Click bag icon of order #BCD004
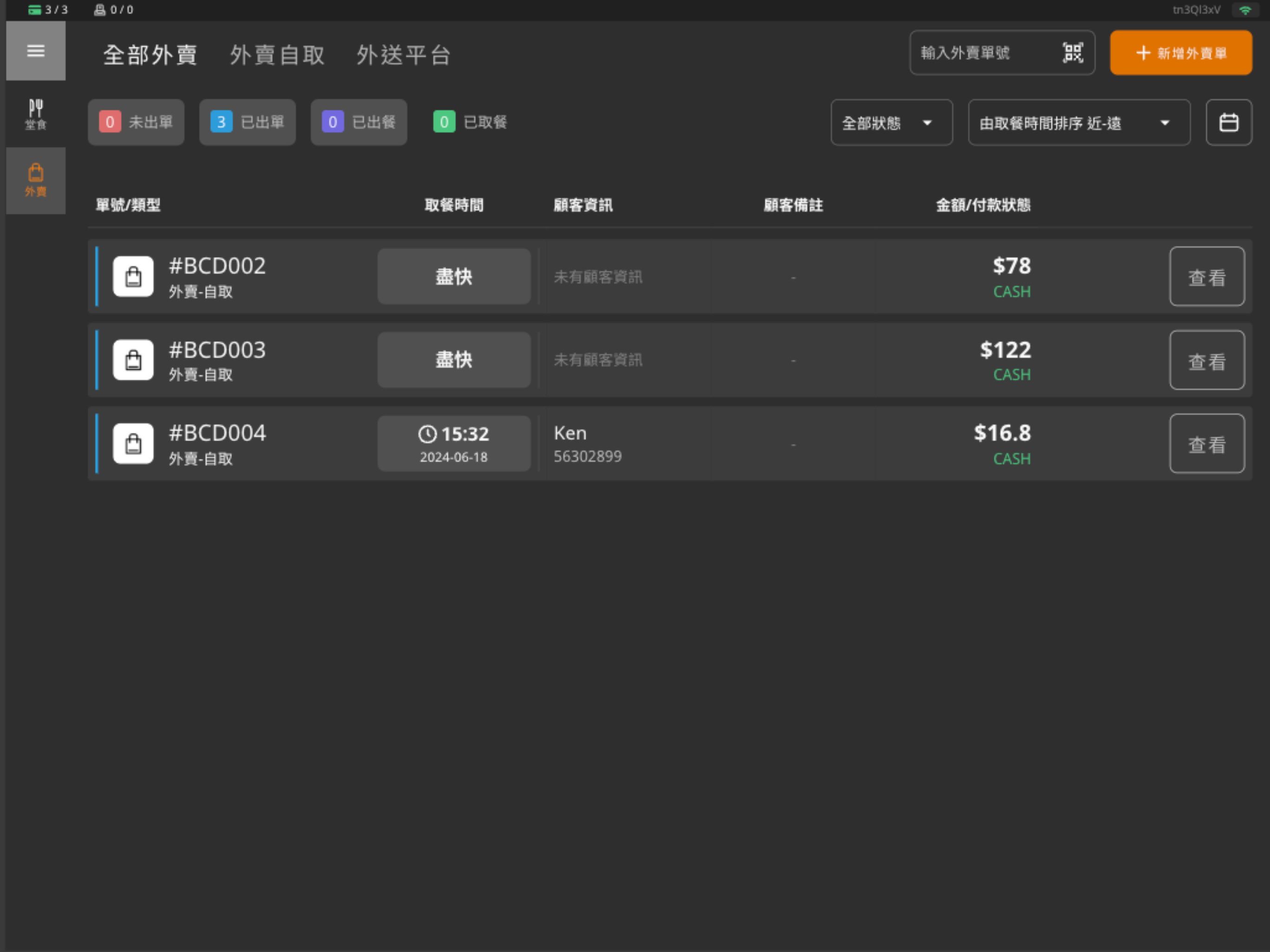The image size is (1270, 952). coord(133,444)
